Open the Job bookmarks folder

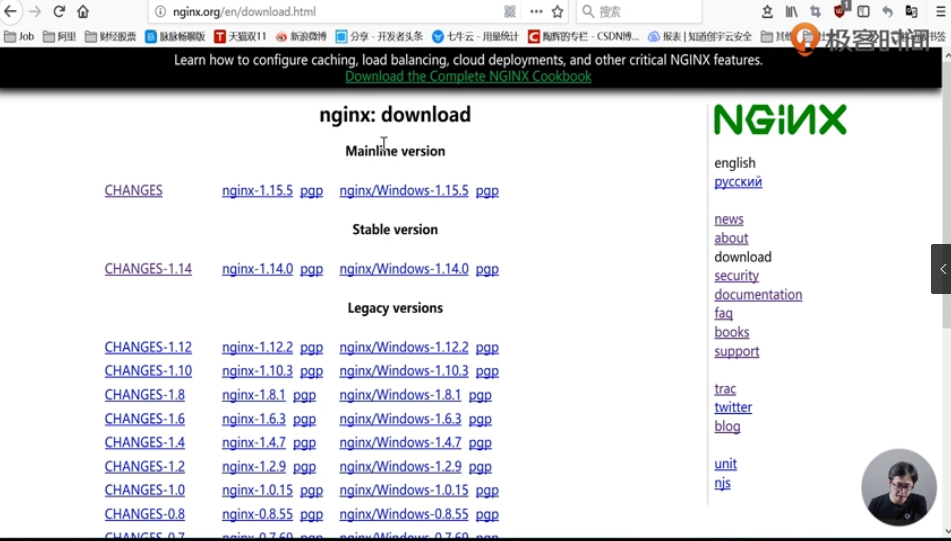click(x=19, y=36)
